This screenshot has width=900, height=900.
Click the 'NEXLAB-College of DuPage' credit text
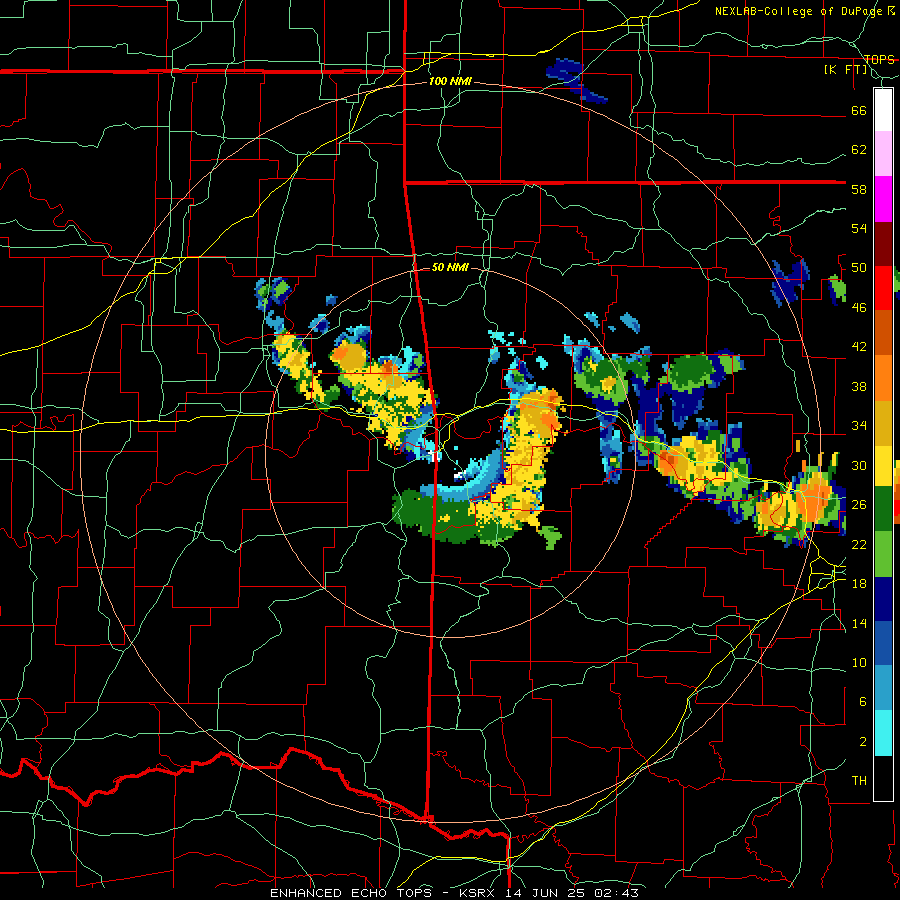pyautogui.click(x=798, y=11)
